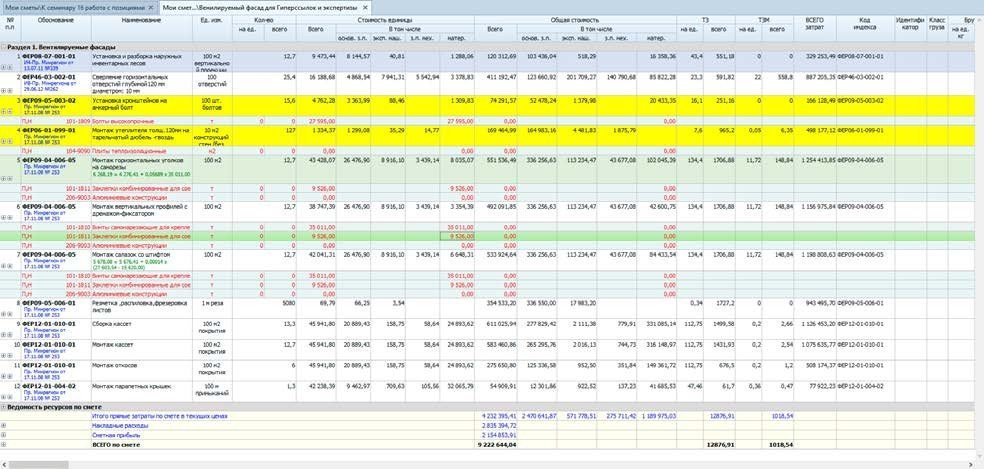Switch to the 'К семинару 16 работа с позициями' tab
This screenshot has height=469, width=984.
coord(75,8)
